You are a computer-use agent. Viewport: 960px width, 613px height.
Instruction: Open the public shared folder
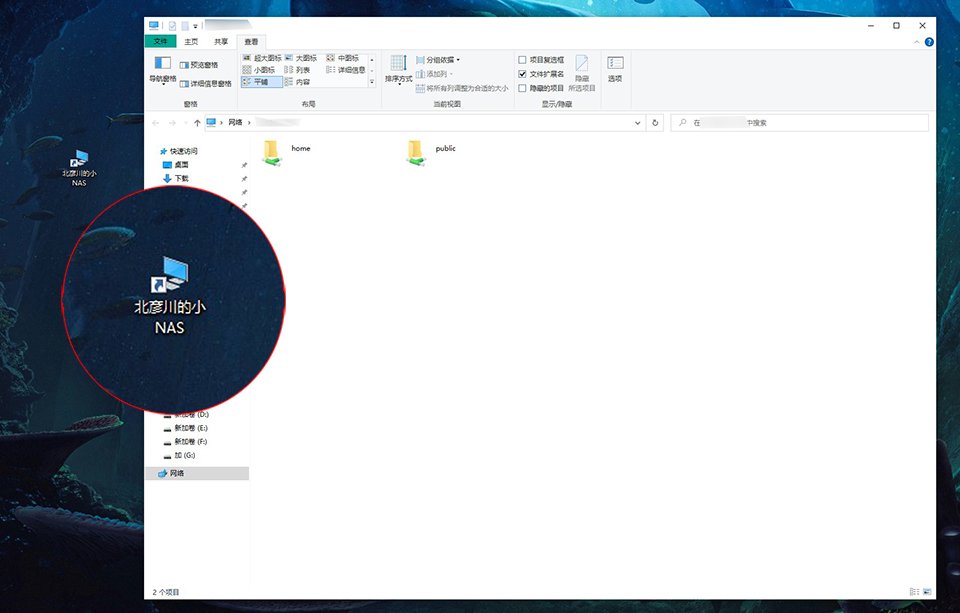(x=416, y=152)
